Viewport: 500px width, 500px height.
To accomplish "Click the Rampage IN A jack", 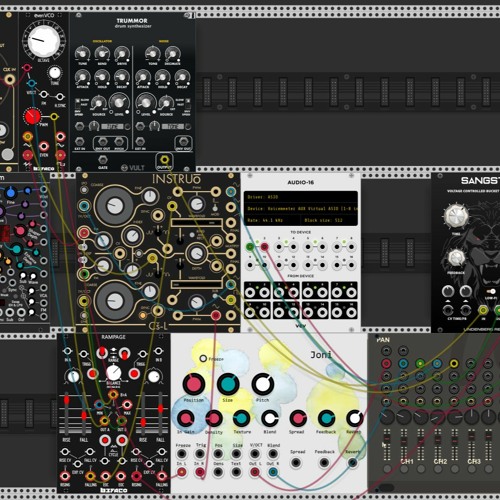I will [68, 351].
